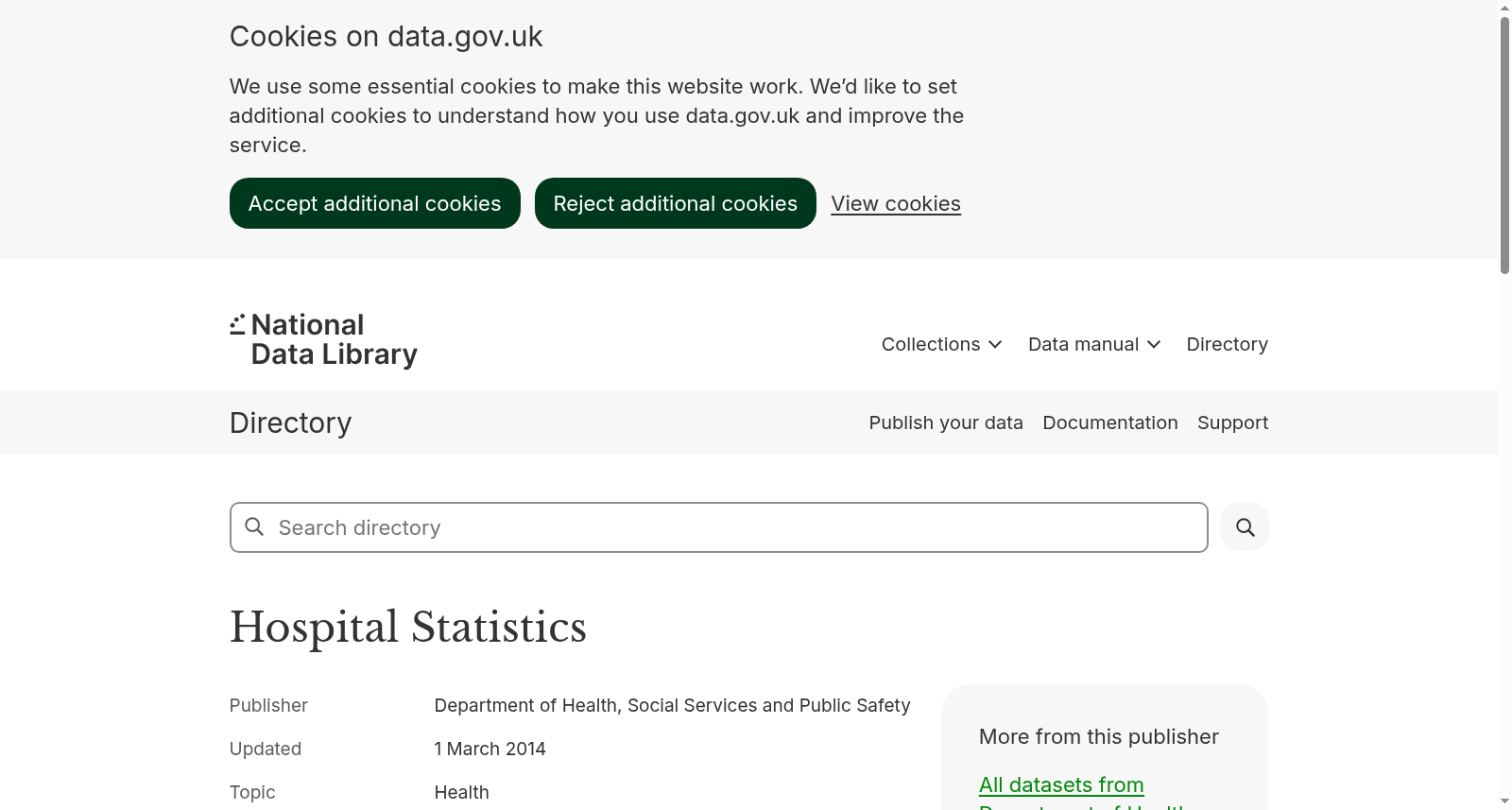Open the Support link
Viewport: 1512px width, 810px height.
click(1232, 422)
